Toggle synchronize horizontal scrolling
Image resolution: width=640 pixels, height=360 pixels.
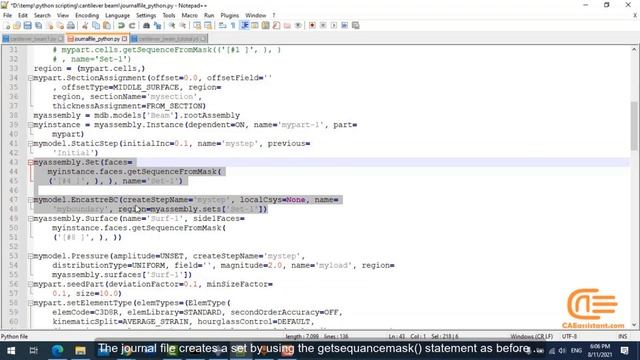coord(208,26)
